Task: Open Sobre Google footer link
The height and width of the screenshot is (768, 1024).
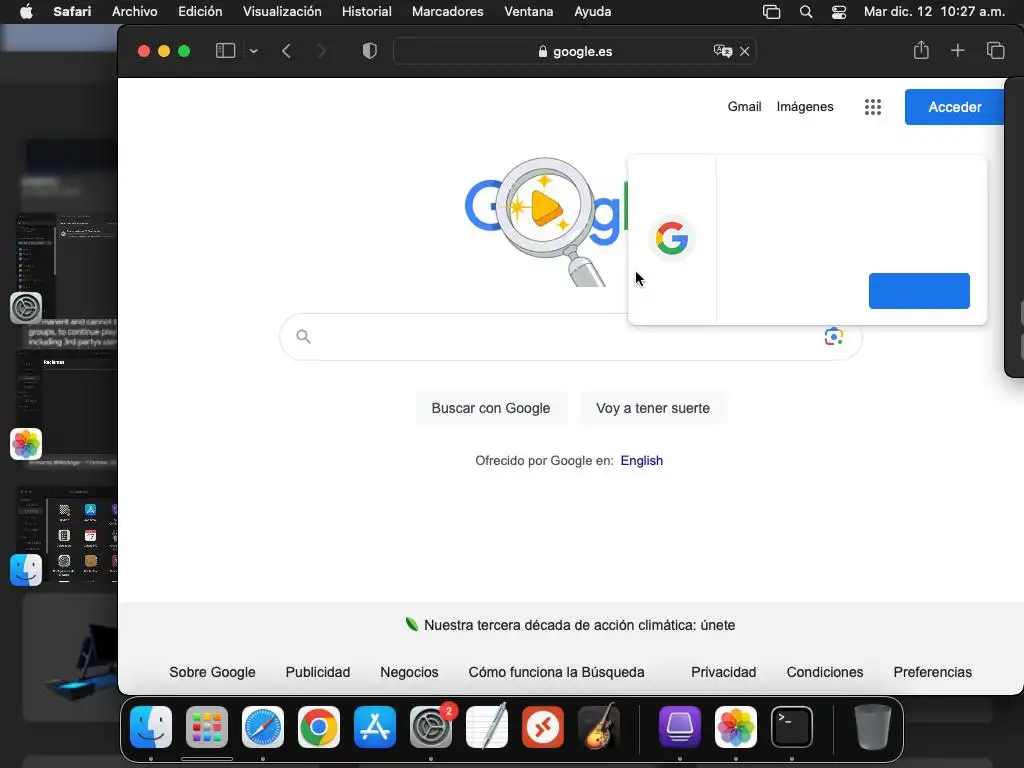Action: pos(212,672)
